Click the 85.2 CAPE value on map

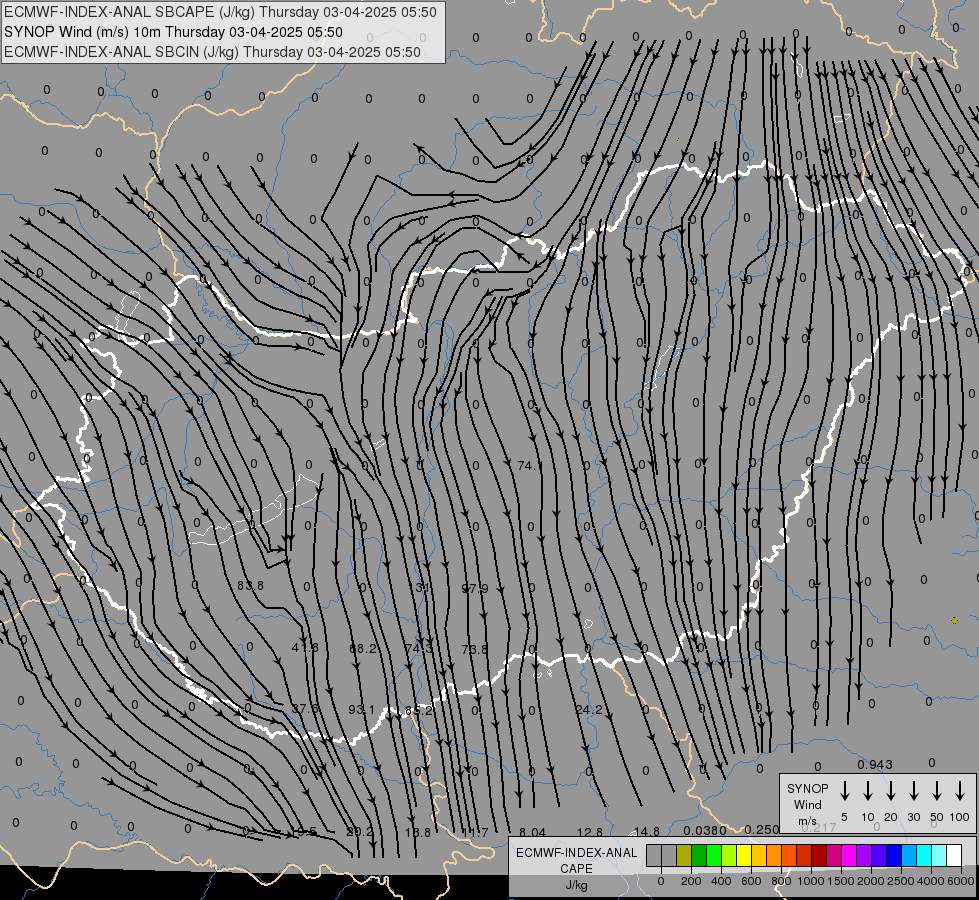click(418, 710)
